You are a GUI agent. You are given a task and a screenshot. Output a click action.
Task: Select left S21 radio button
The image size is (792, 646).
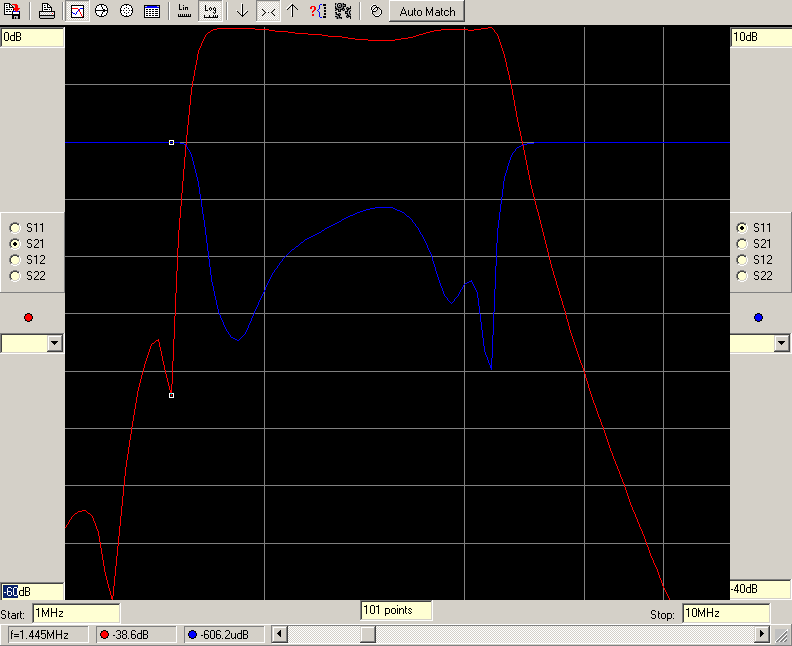click(x=15, y=244)
